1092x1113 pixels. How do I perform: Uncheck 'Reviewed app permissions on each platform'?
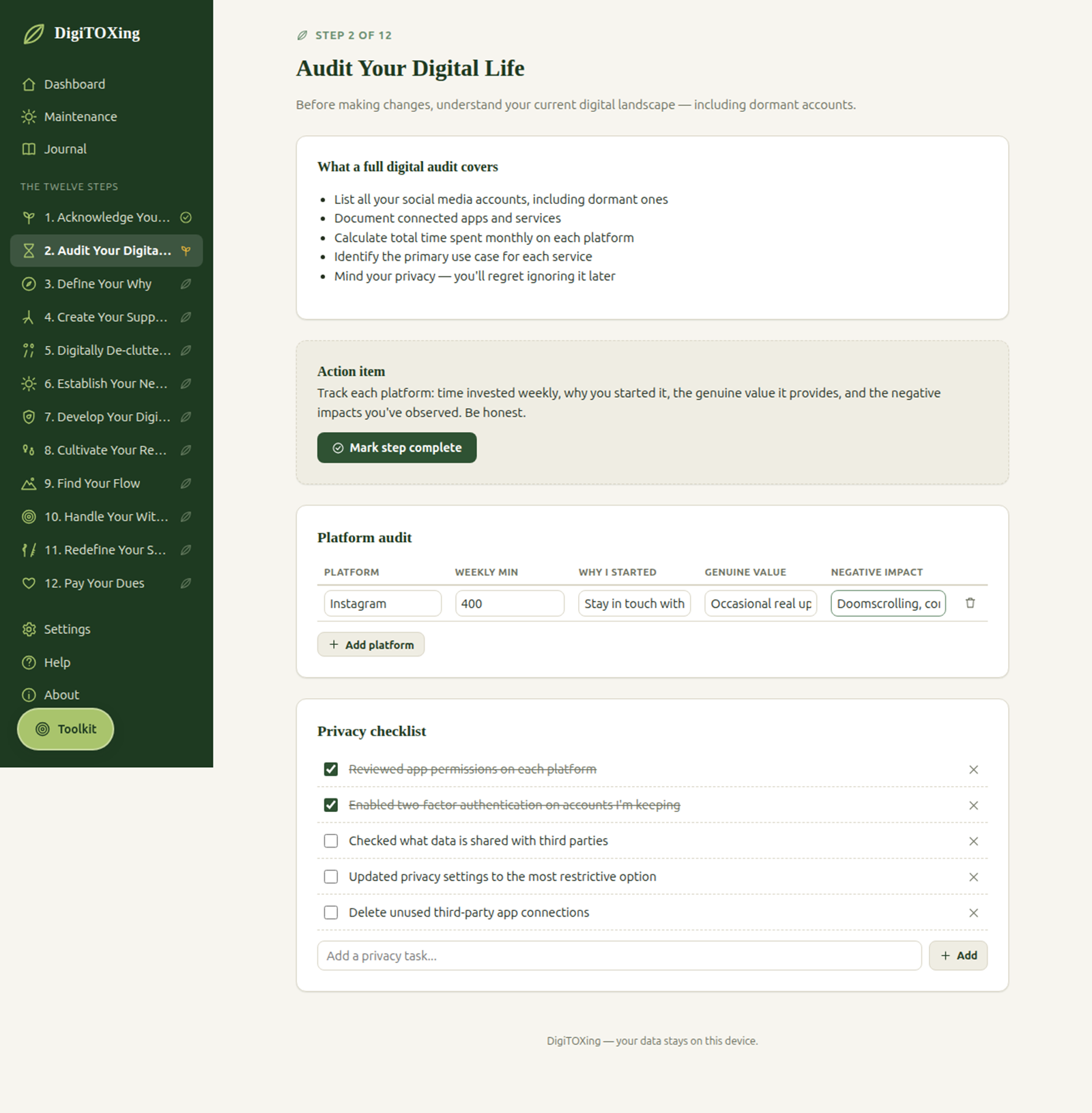[331, 769]
